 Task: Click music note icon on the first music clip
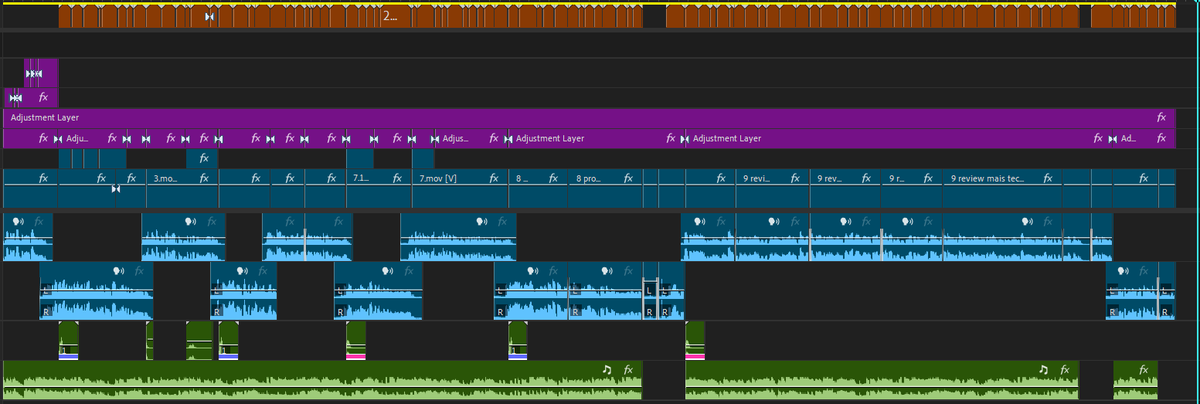coord(606,370)
